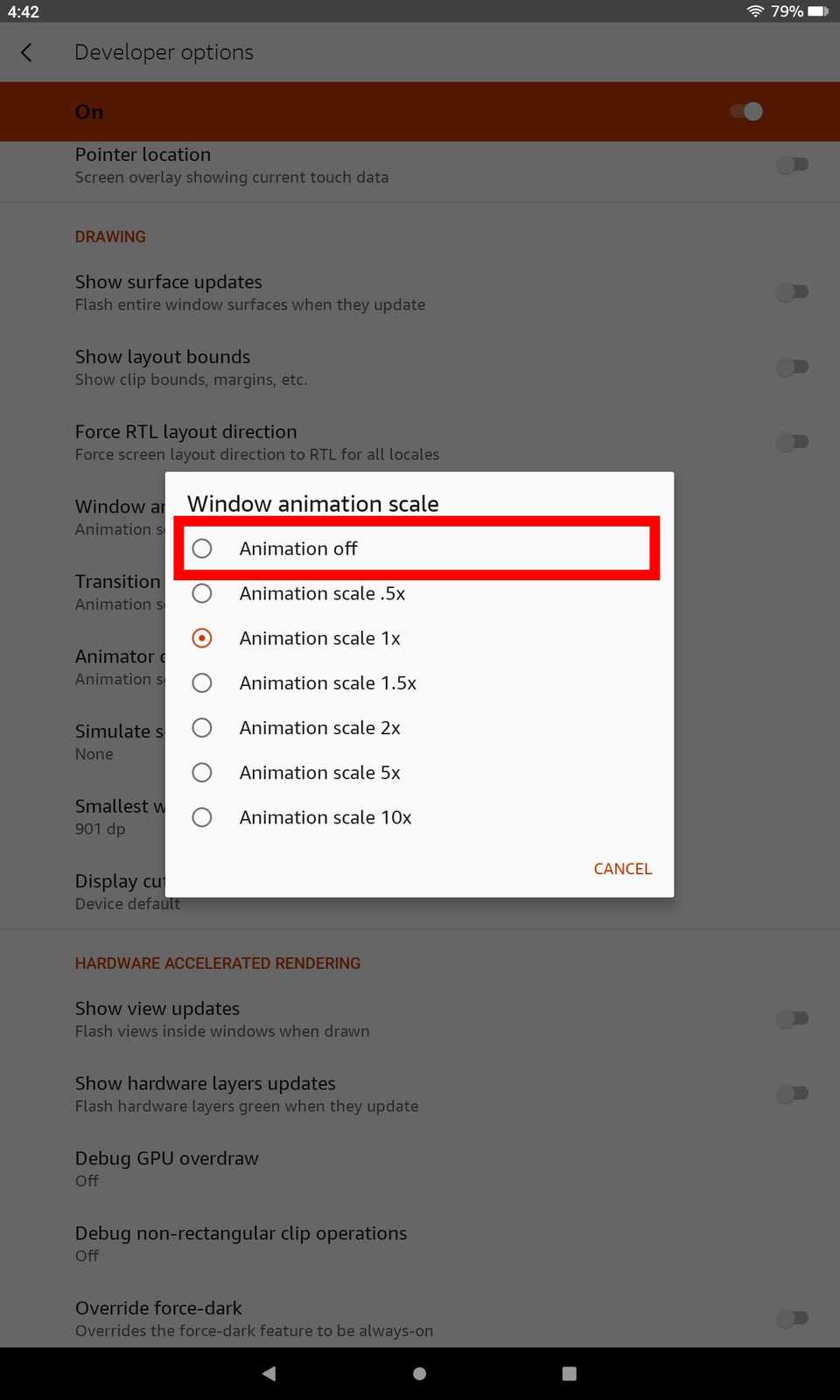Tap the Recent apps square button
The width and height of the screenshot is (840, 1400).
click(570, 1373)
